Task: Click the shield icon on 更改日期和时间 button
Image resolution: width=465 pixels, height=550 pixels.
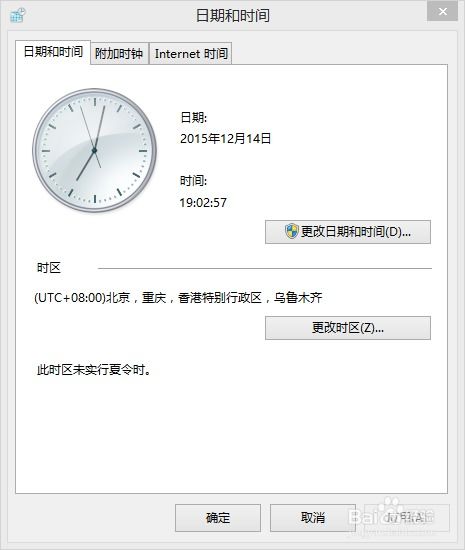Action: [x=291, y=232]
